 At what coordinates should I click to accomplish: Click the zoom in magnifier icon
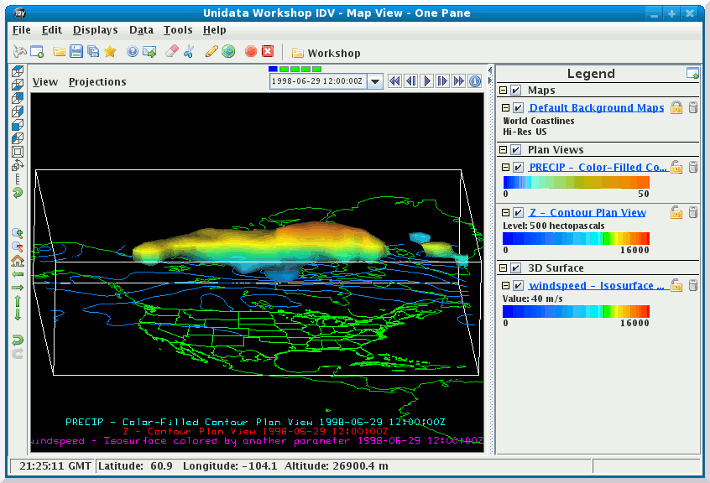point(17,233)
